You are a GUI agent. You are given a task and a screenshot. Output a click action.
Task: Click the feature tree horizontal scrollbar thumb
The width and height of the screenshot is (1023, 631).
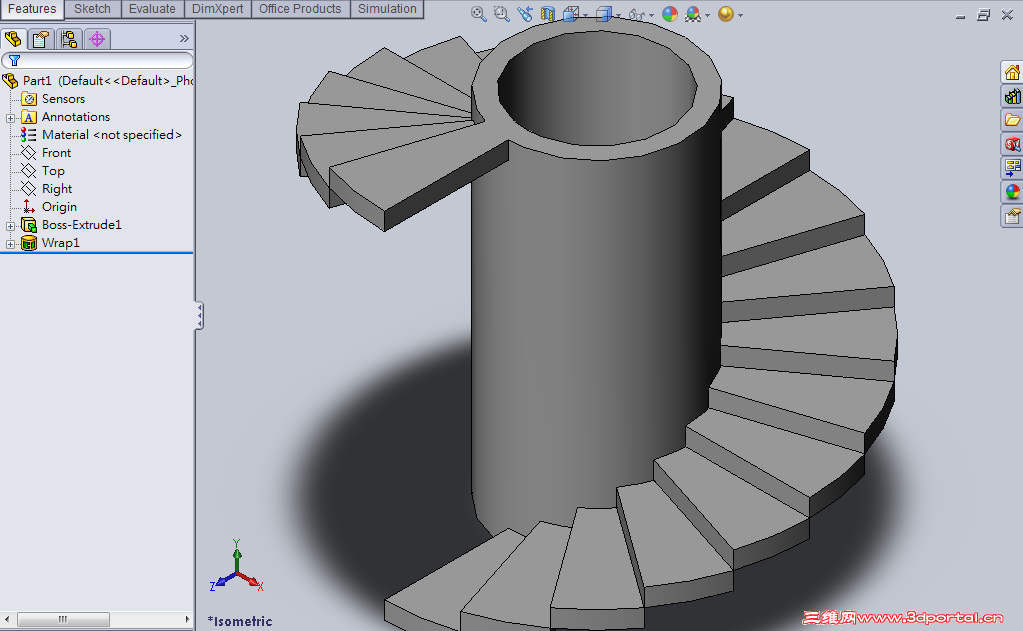click(63, 619)
